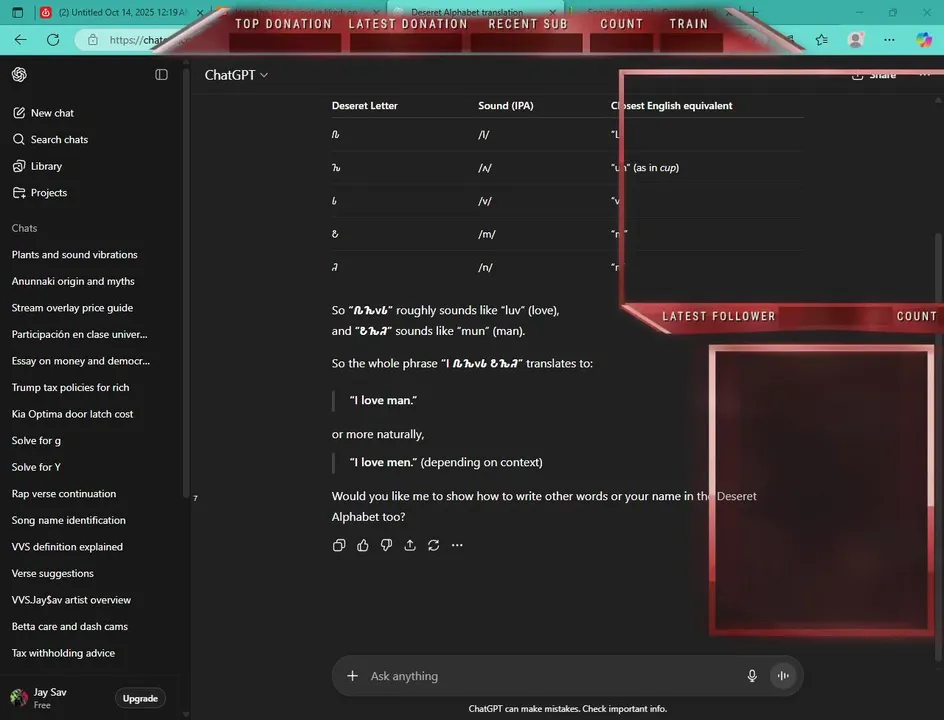
Task: Close the Deseret Alphabet translation tab
Action: [553, 12]
